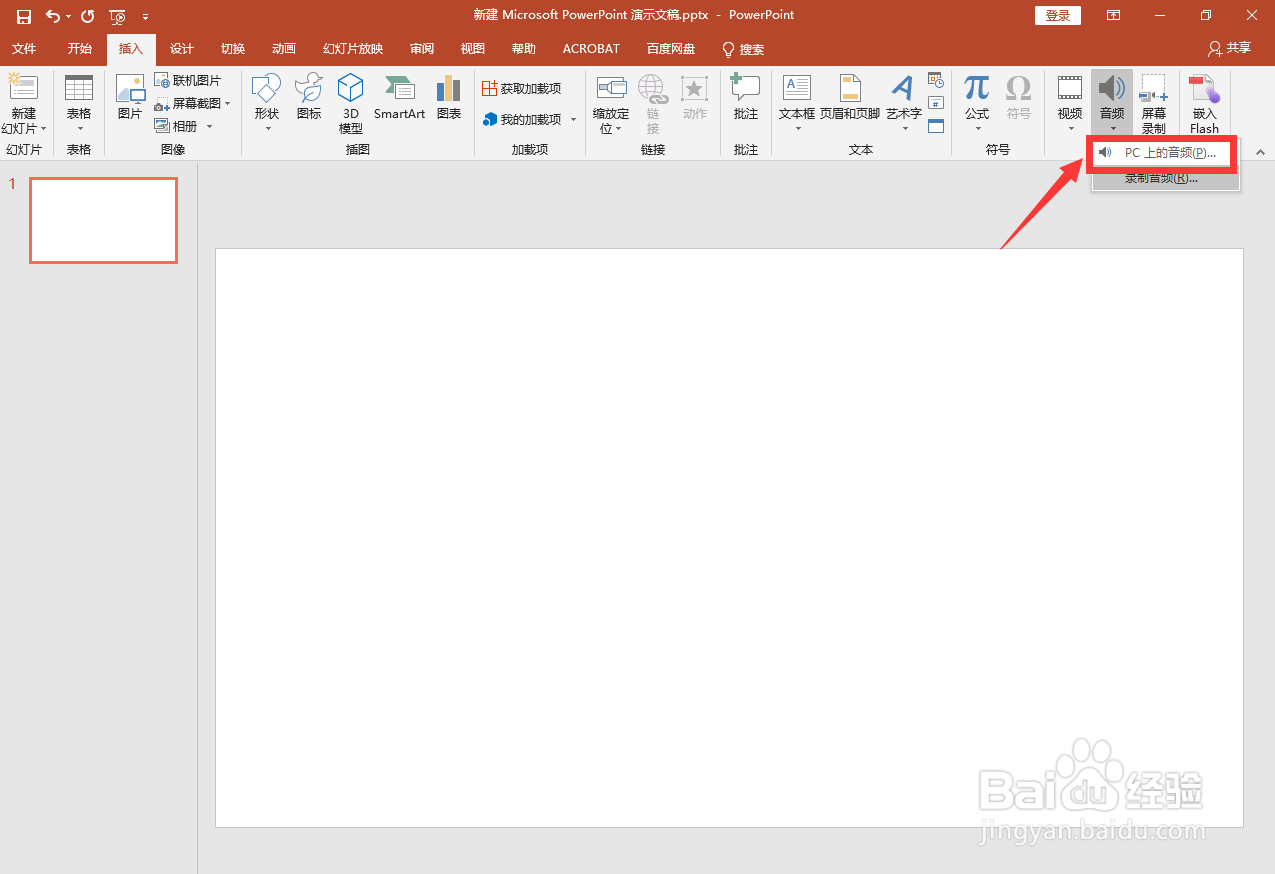Click the 公式 (Equation) pi icon
1275x874 pixels.
pos(977,88)
